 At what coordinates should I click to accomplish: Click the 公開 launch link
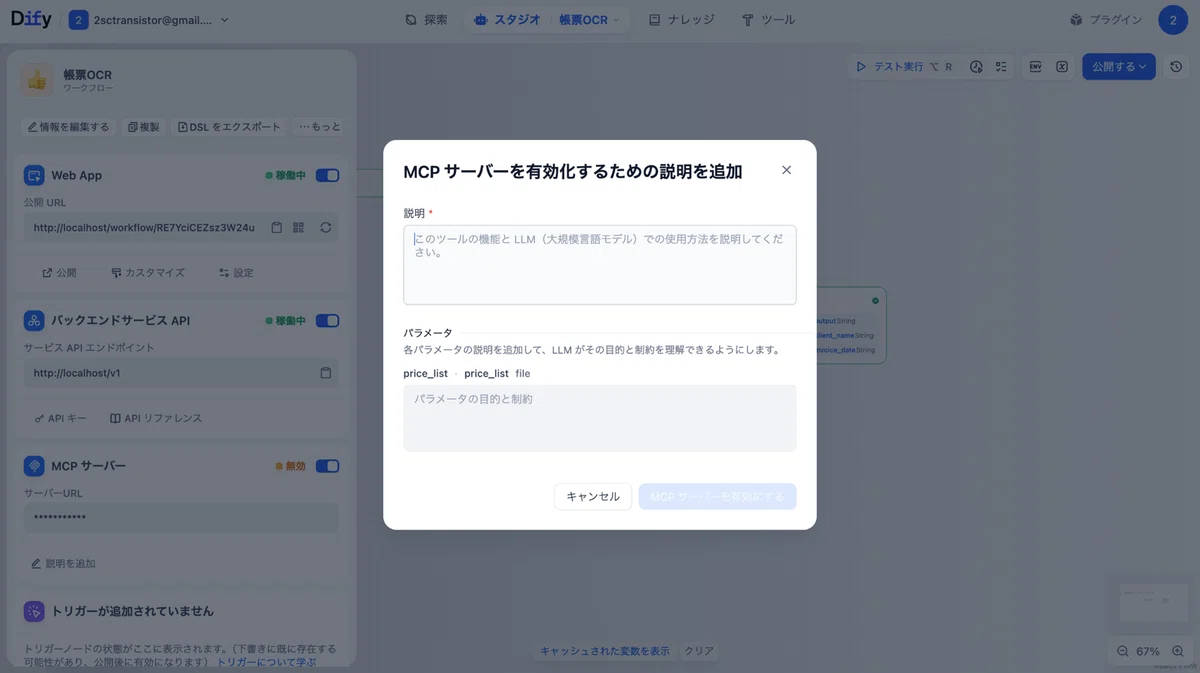pyautogui.click(x=59, y=273)
